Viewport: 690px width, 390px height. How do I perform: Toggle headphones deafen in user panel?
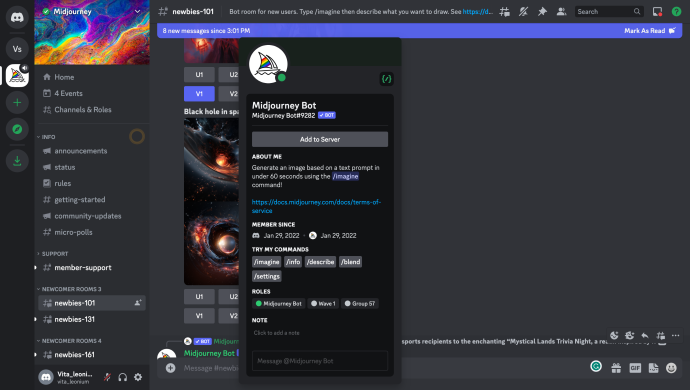122,377
